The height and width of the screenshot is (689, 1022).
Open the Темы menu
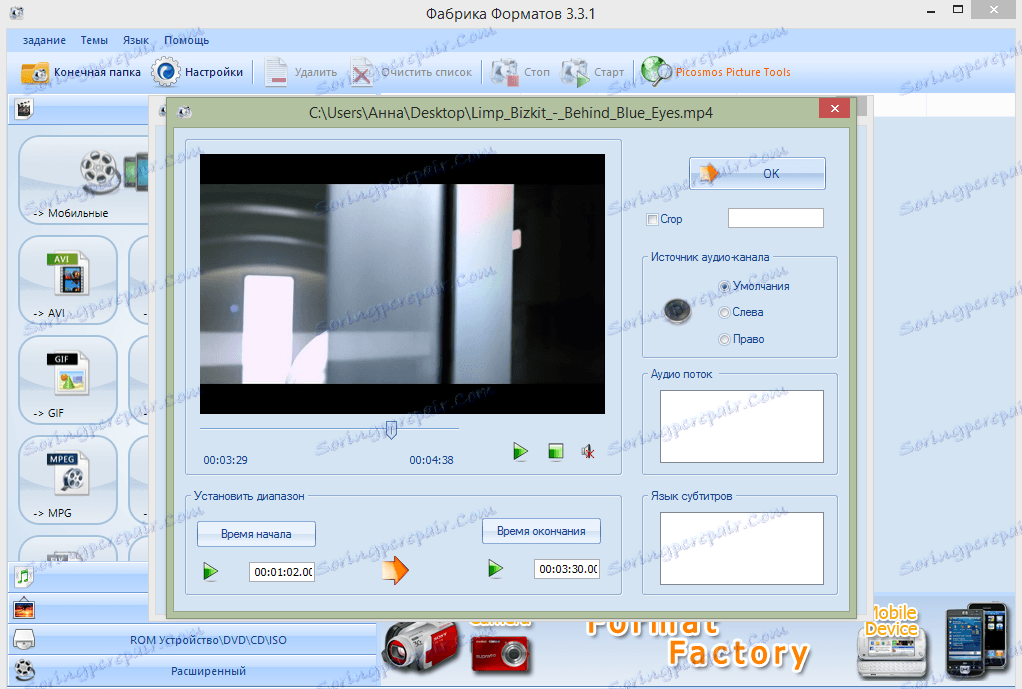pyautogui.click(x=94, y=40)
